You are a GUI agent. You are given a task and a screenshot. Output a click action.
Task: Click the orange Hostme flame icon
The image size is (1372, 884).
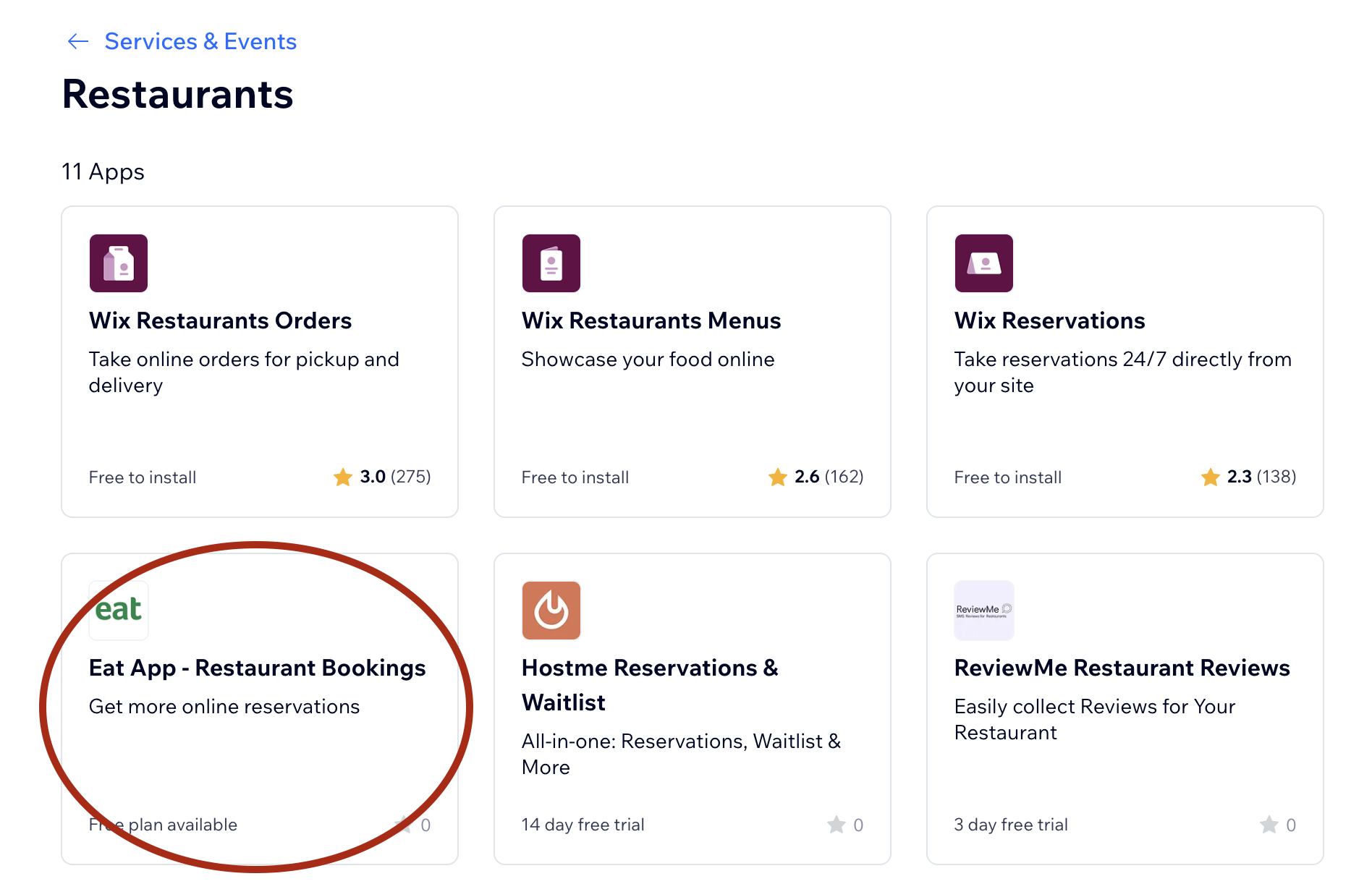[x=551, y=610]
